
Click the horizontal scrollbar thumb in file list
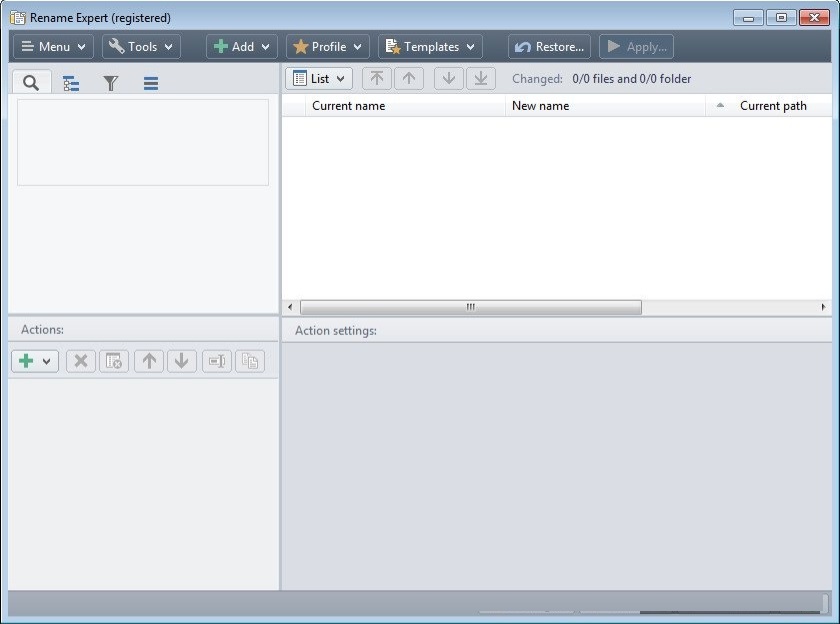(x=470, y=307)
